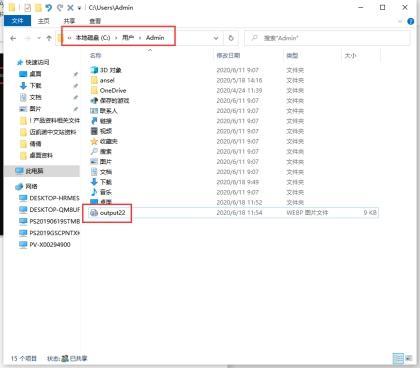
Task: Click the 文档 document icon in sidebar
Action: point(23,97)
